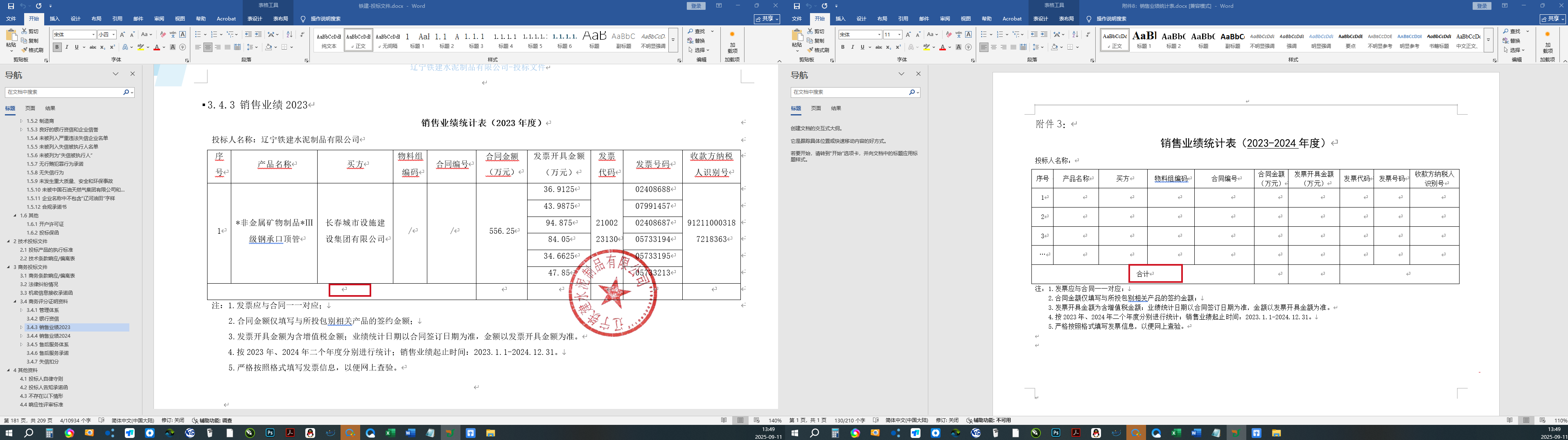This screenshot has height=440, width=1568.
Task: Open the 视图 tab in right Word window
Action: [966, 19]
